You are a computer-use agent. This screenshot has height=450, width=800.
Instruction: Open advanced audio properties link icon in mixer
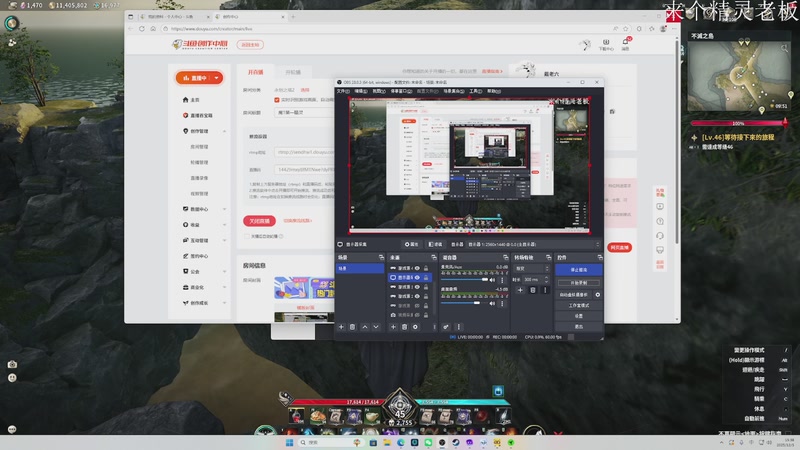[x=445, y=327]
